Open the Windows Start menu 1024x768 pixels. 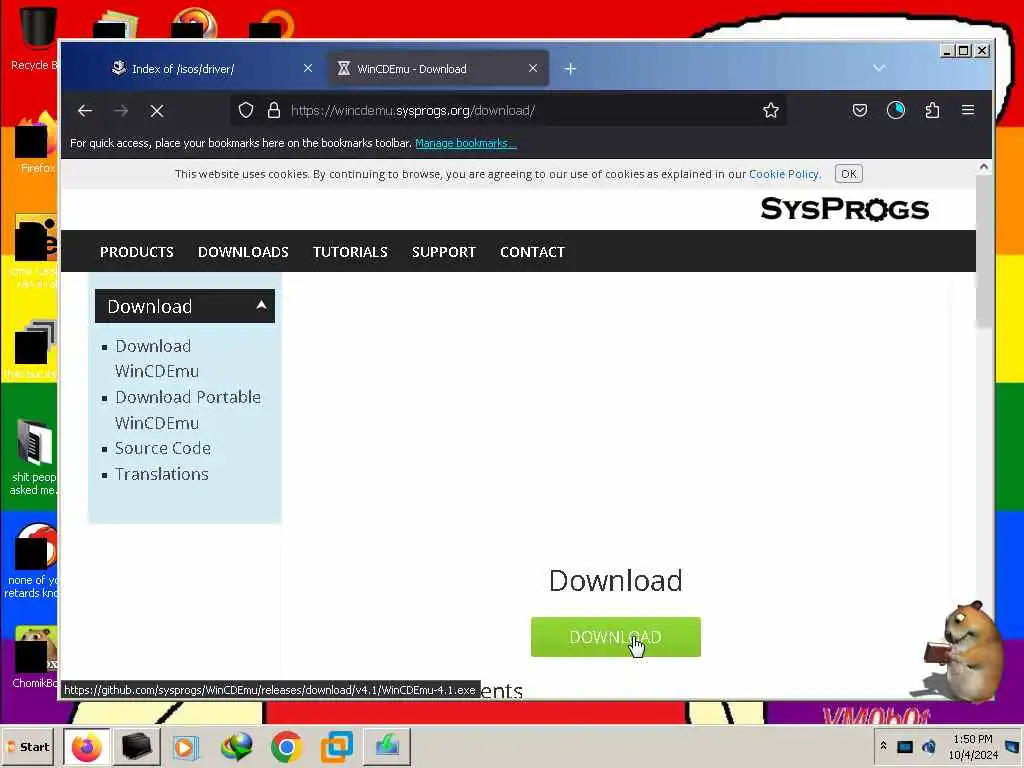point(27,746)
